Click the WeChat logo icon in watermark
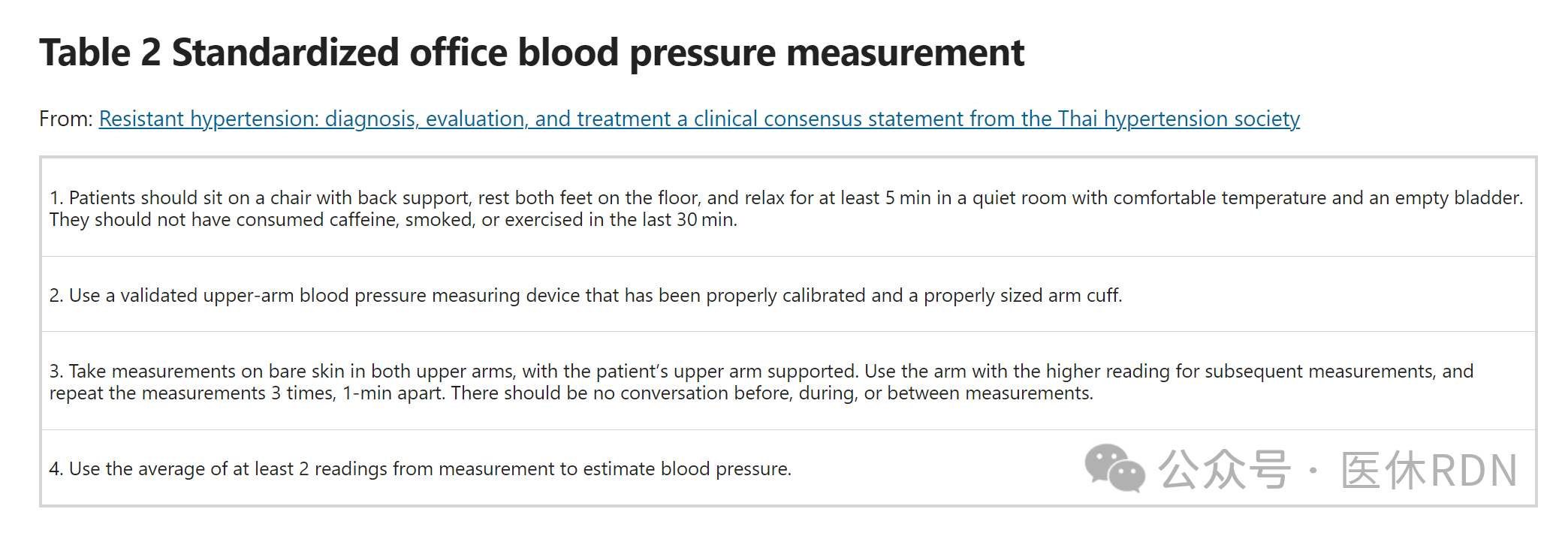The width and height of the screenshot is (1568, 533). pos(1114,468)
